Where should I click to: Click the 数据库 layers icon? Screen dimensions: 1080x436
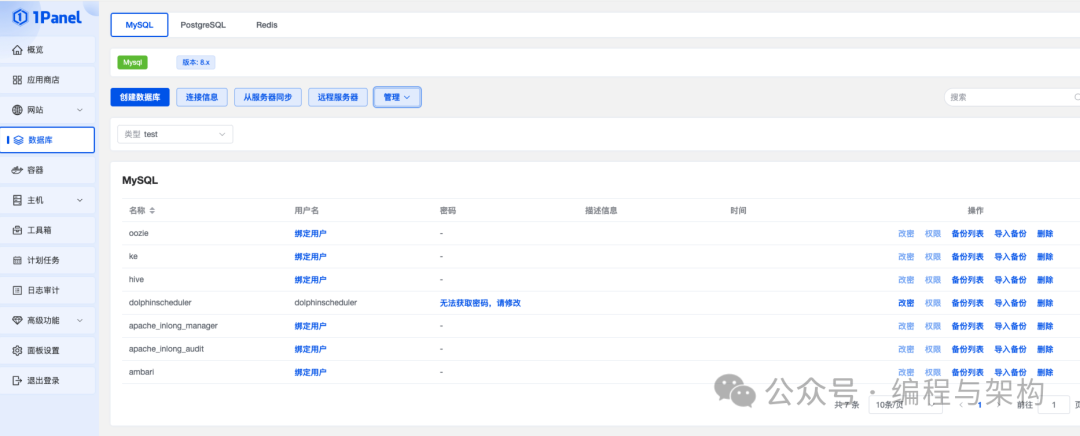coord(19,140)
